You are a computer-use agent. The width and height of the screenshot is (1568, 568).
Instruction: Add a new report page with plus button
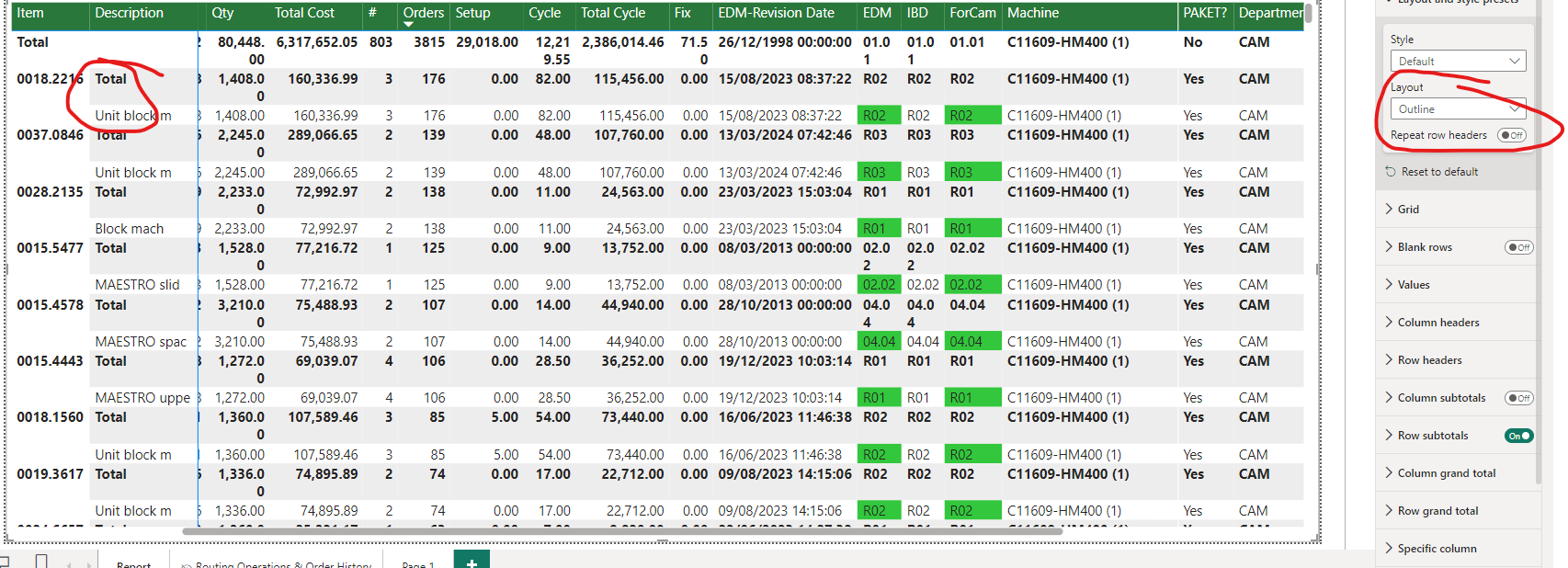472,561
